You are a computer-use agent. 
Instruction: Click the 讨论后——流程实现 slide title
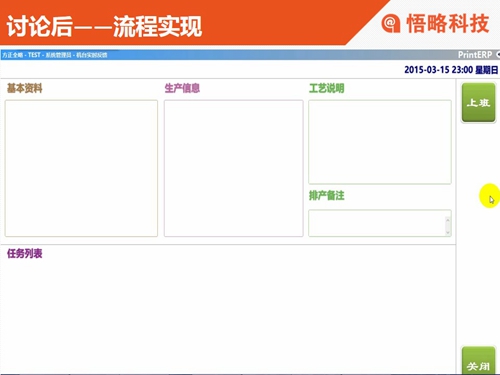(x=104, y=26)
